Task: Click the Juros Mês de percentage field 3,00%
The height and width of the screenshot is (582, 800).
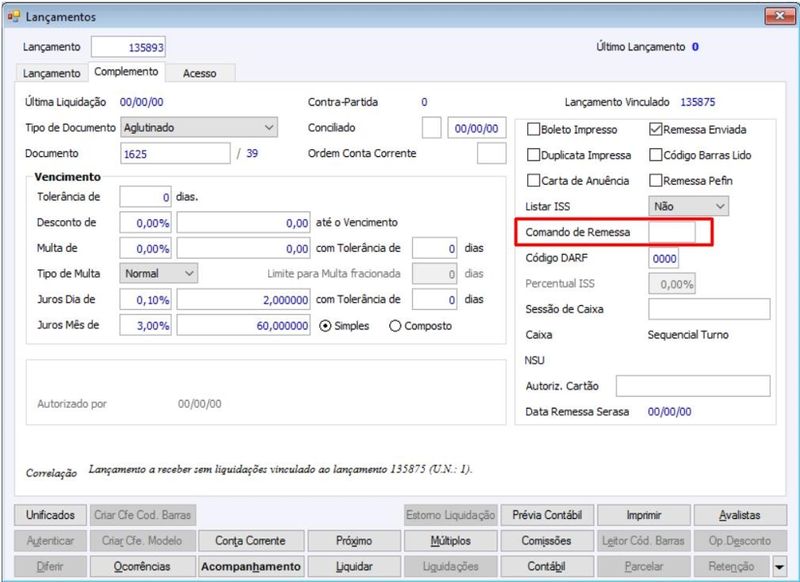Action: coord(145,325)
